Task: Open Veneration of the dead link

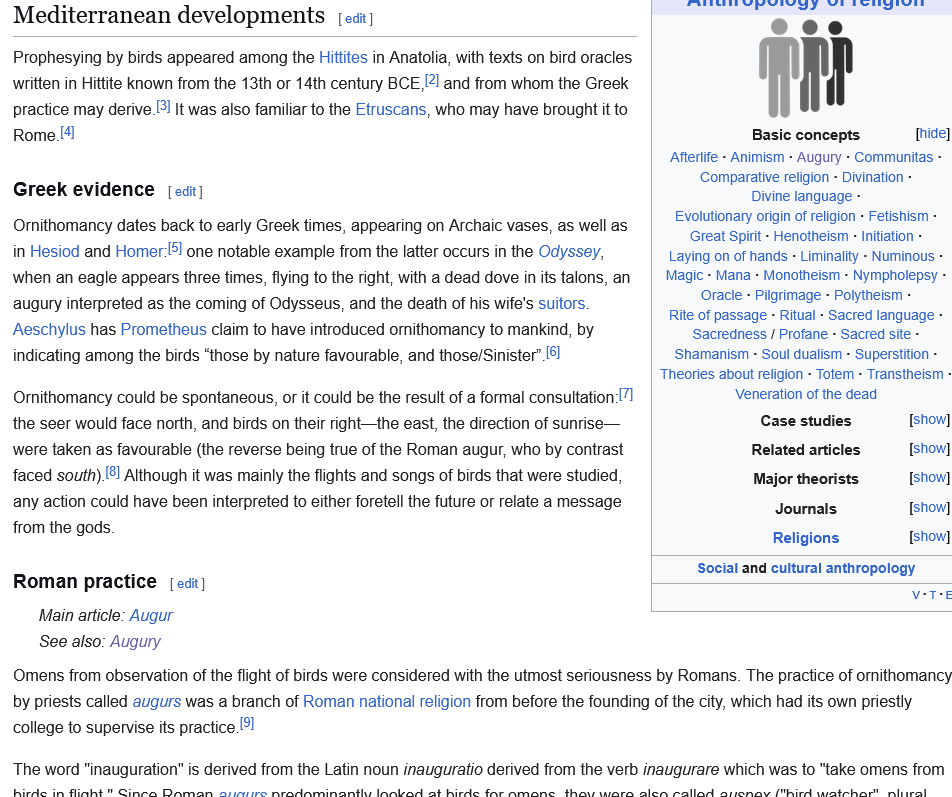Action: coord(806,395)
